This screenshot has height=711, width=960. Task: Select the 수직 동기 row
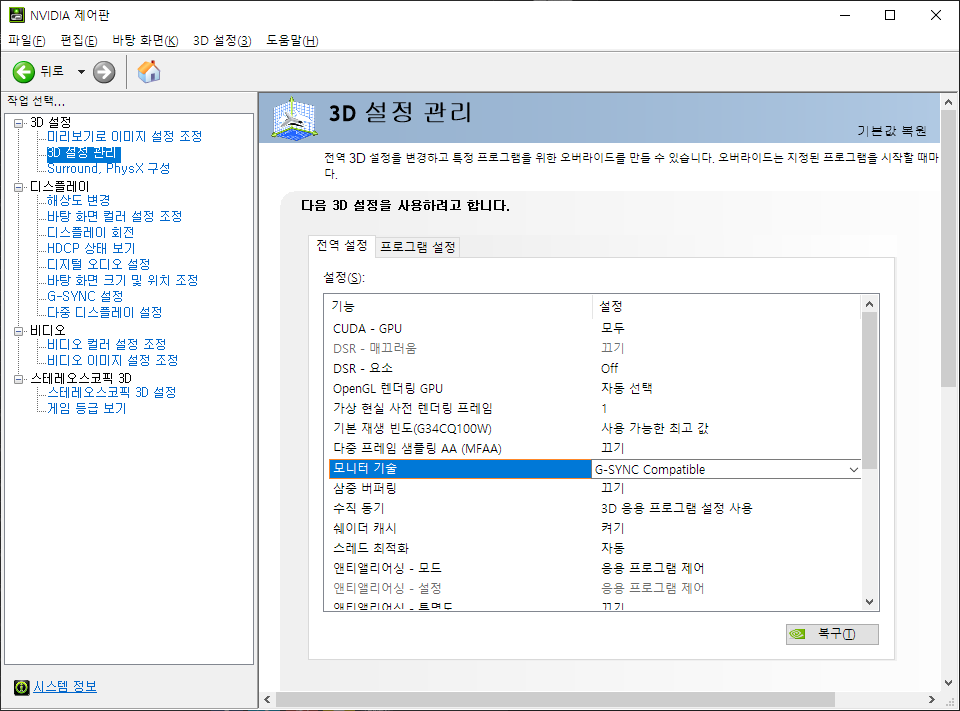pyautogui.click(x=594, y=508)
